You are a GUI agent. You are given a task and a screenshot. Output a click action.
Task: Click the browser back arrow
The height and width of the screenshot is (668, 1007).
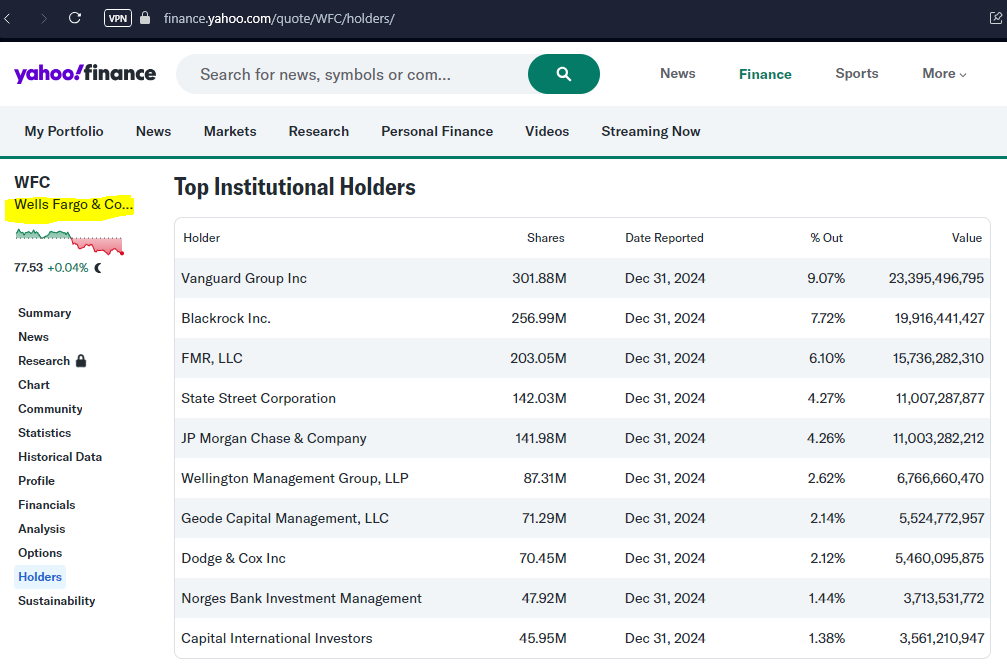[7, 18]
